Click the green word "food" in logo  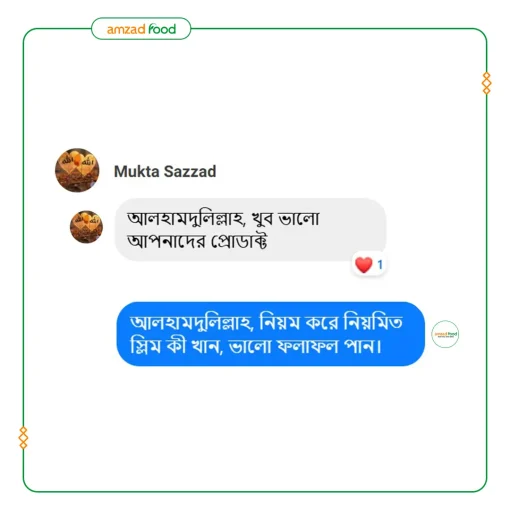[162, 29]
